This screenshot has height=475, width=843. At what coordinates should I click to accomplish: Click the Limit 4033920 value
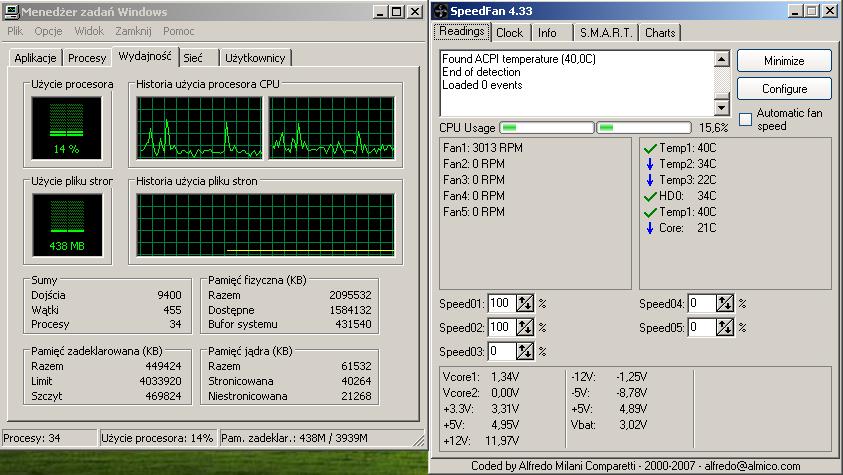[x=160, y=381]
